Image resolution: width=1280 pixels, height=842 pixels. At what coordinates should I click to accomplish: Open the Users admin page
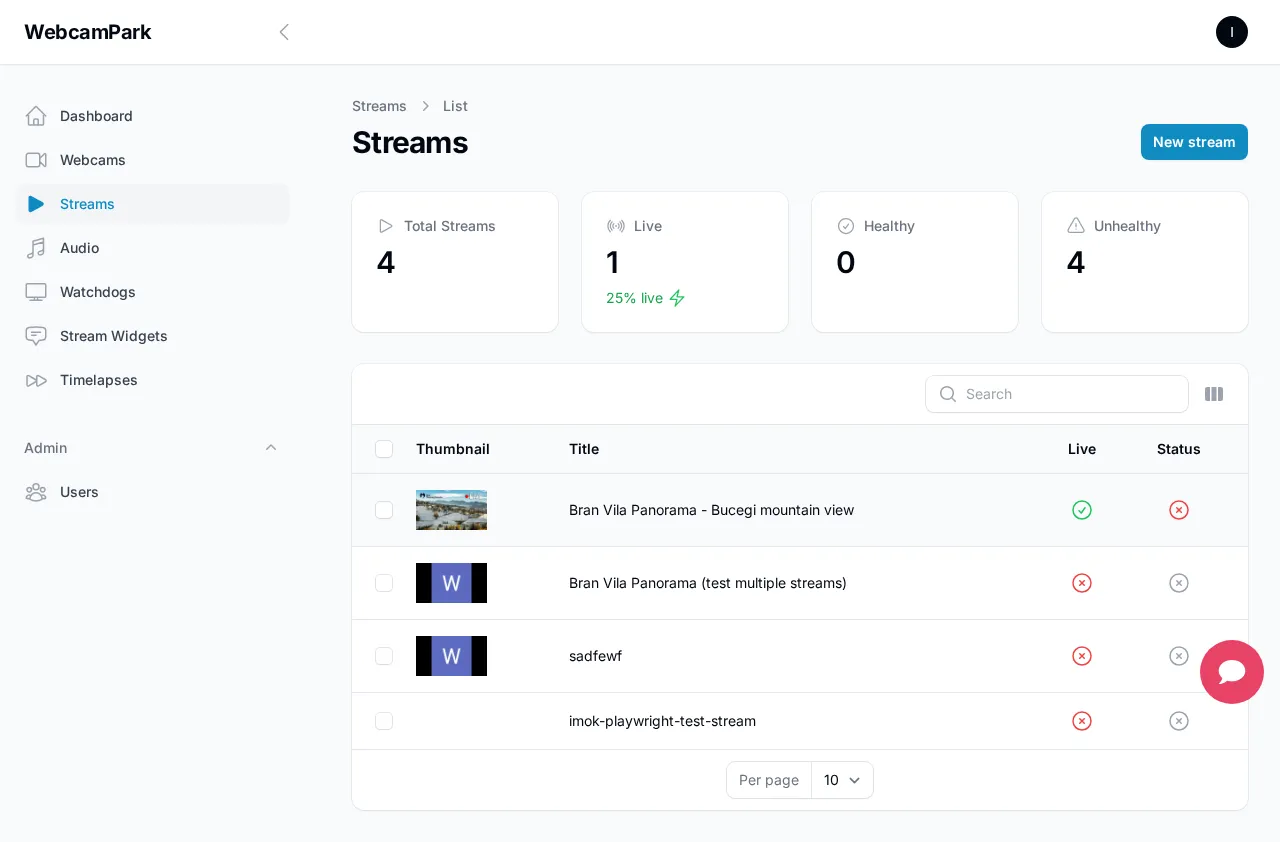pos(79,492)
